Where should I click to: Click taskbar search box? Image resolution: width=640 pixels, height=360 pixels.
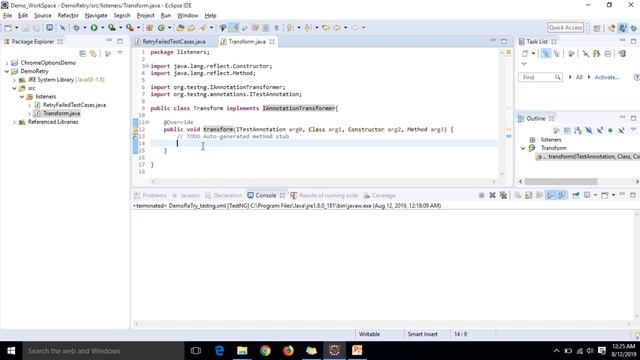click(x=103, y=351)
